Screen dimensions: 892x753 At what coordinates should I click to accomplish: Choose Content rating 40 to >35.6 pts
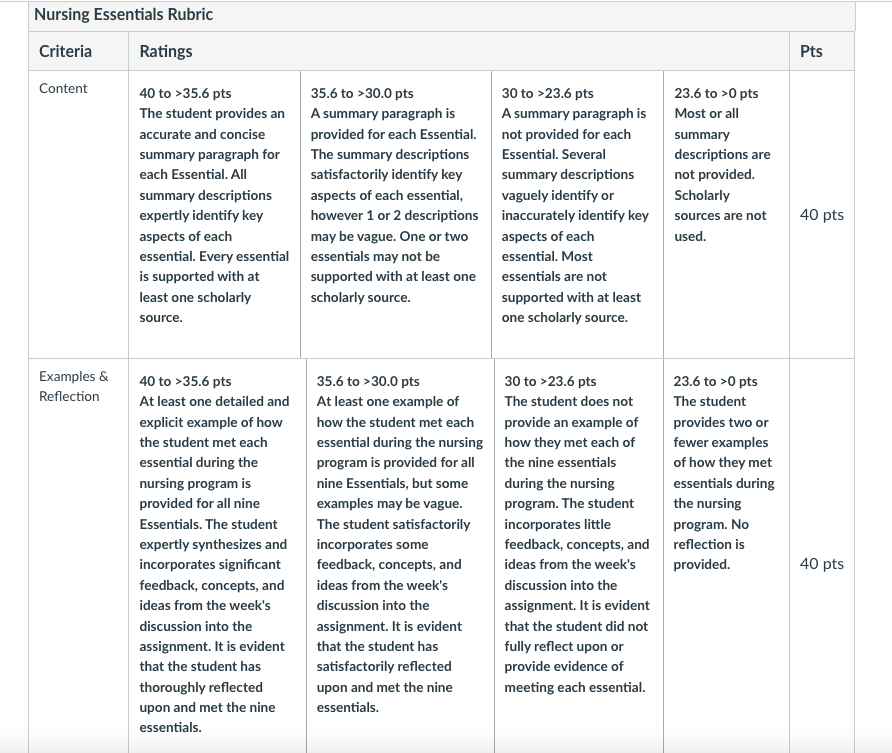click(x=214, y=214)
